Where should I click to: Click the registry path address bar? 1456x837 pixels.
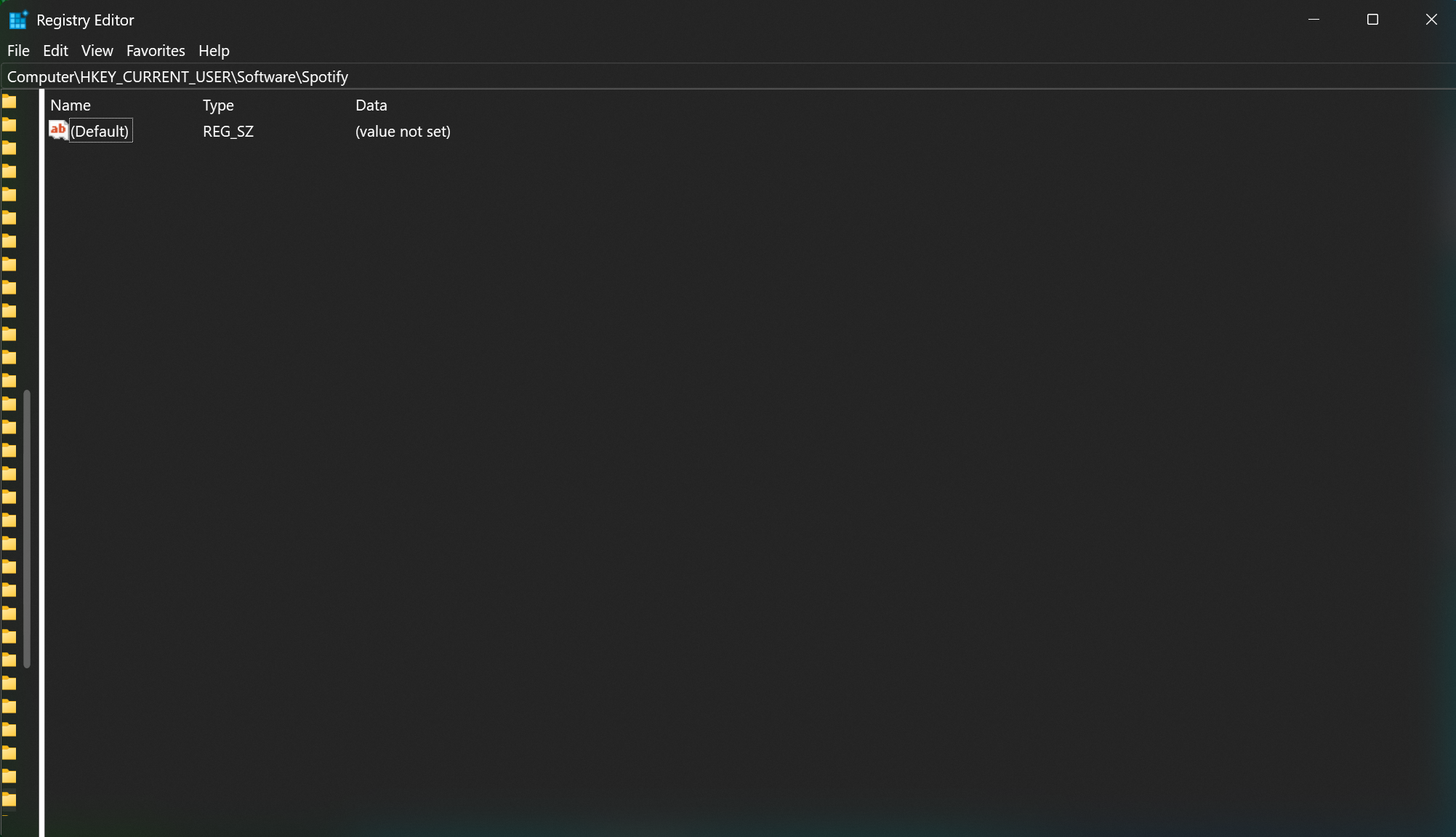pos(728,76)
